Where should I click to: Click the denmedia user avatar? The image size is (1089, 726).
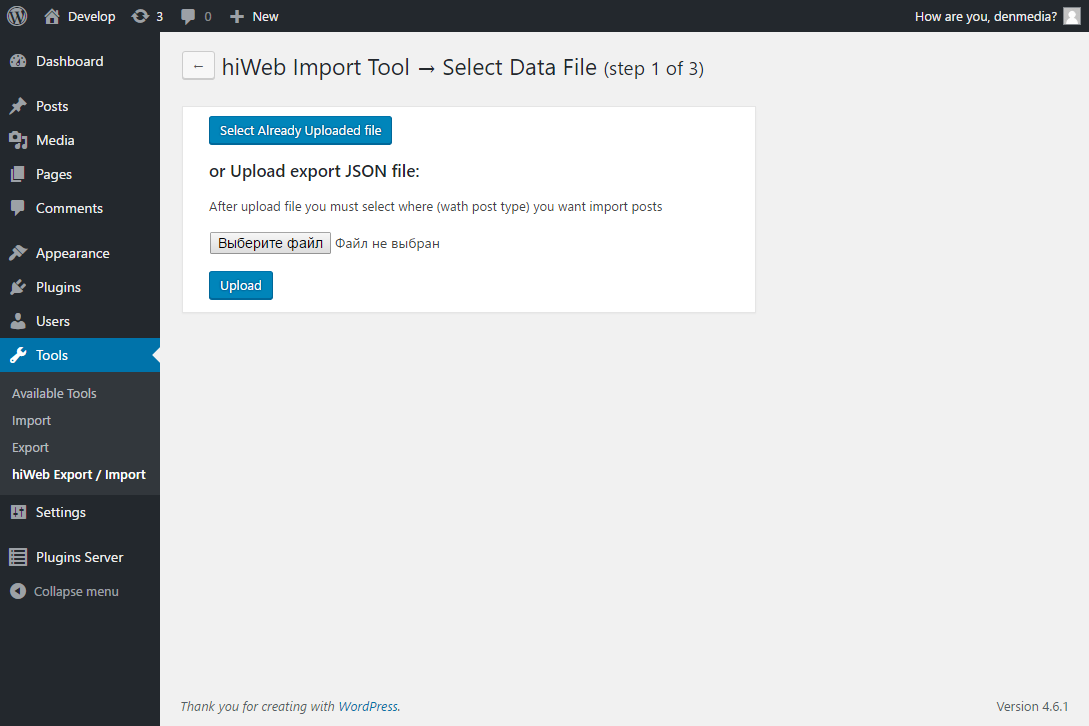(x=1072, y=16)
